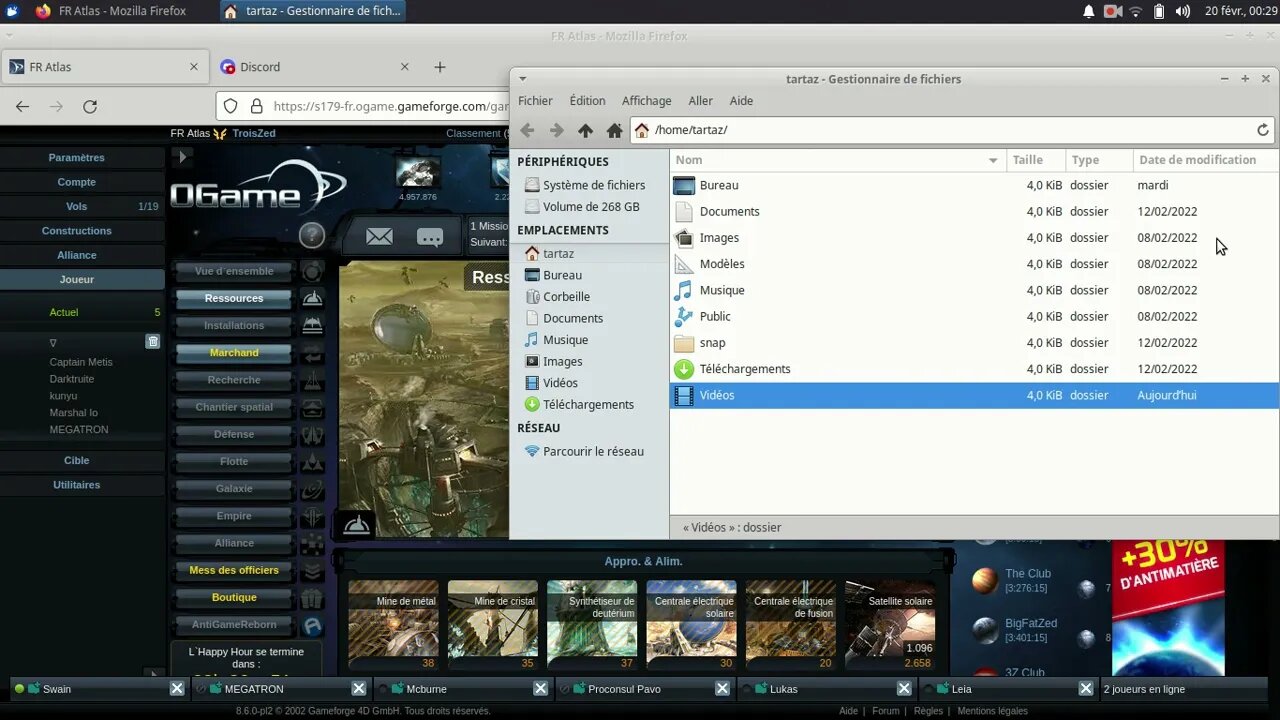Open Utilitaires in AntiGameReborn panel
The image size is (1280, 720).
77,485
